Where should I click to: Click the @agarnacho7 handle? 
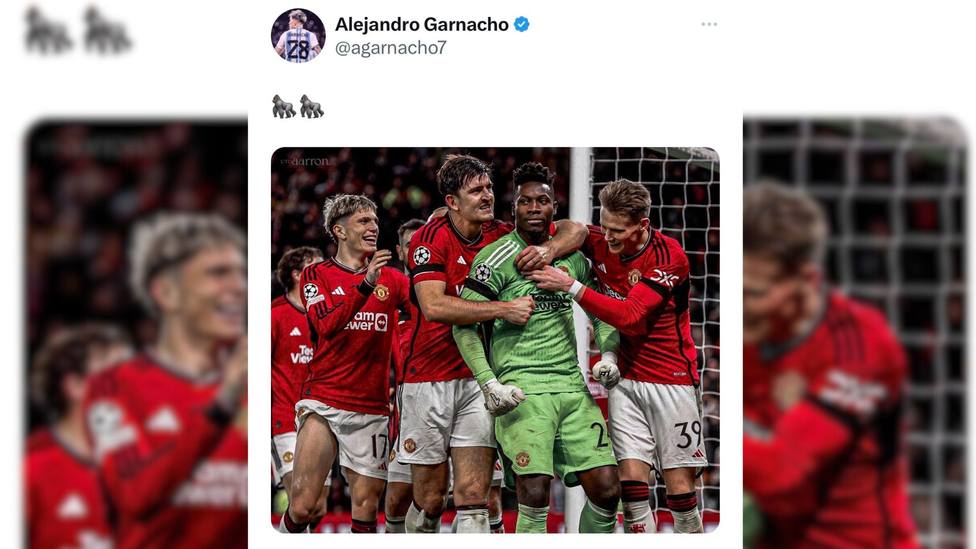coord(390,48)
